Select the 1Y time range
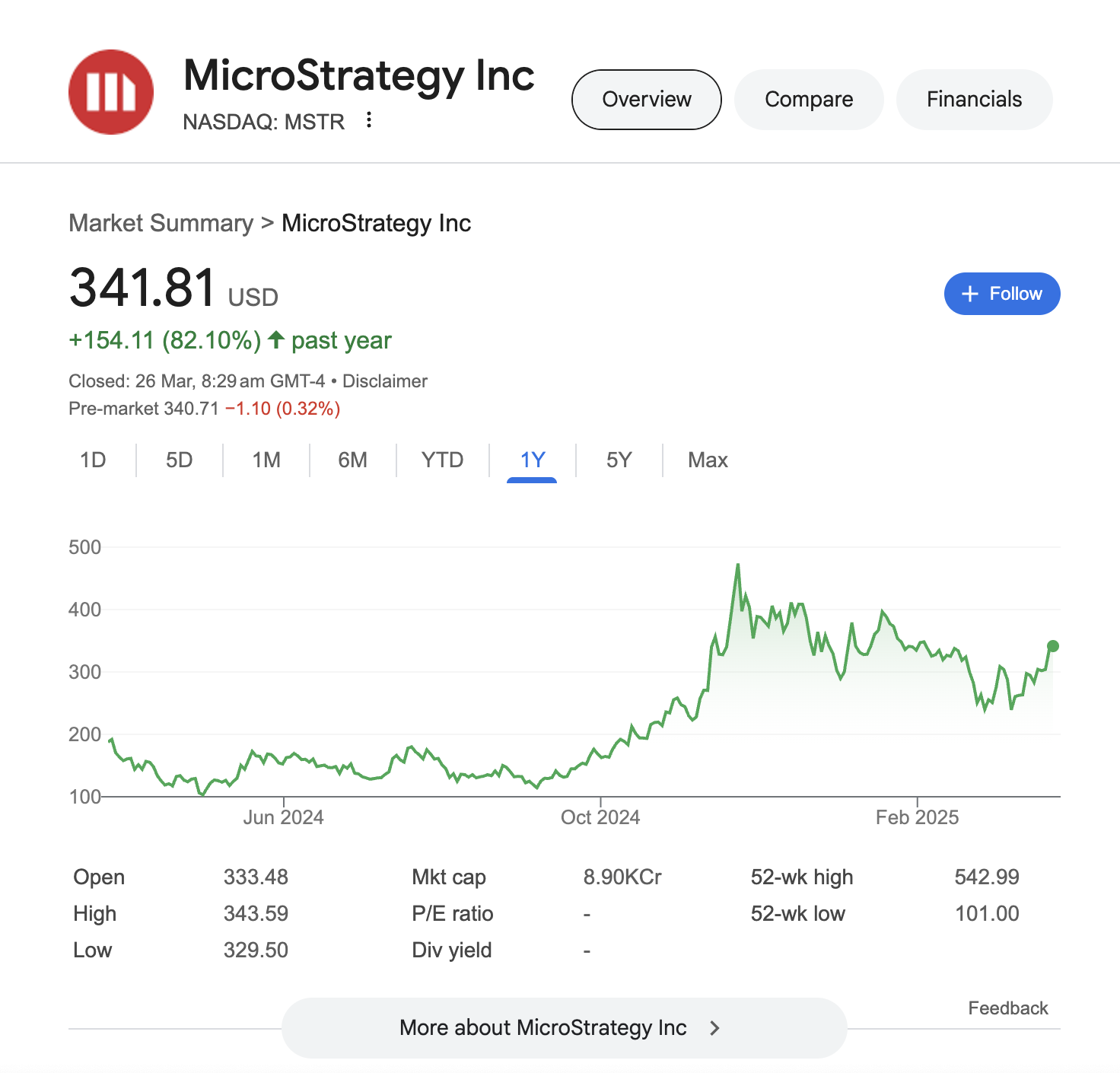The height and width of the screenshot is (1073, 1120). 532,460
